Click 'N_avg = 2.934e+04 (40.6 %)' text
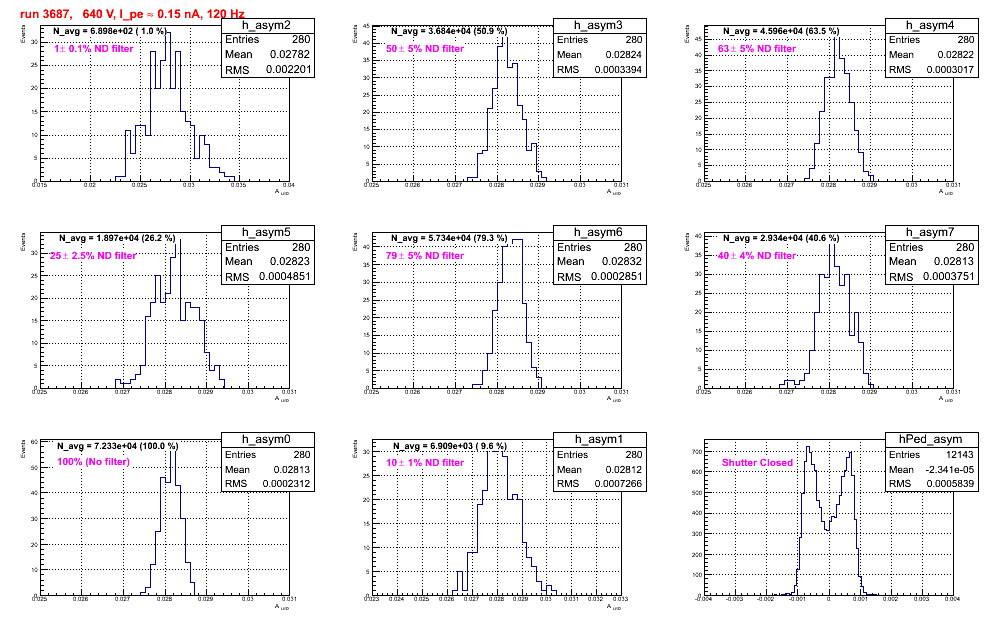Screen dimensions: 996x622 781,238
